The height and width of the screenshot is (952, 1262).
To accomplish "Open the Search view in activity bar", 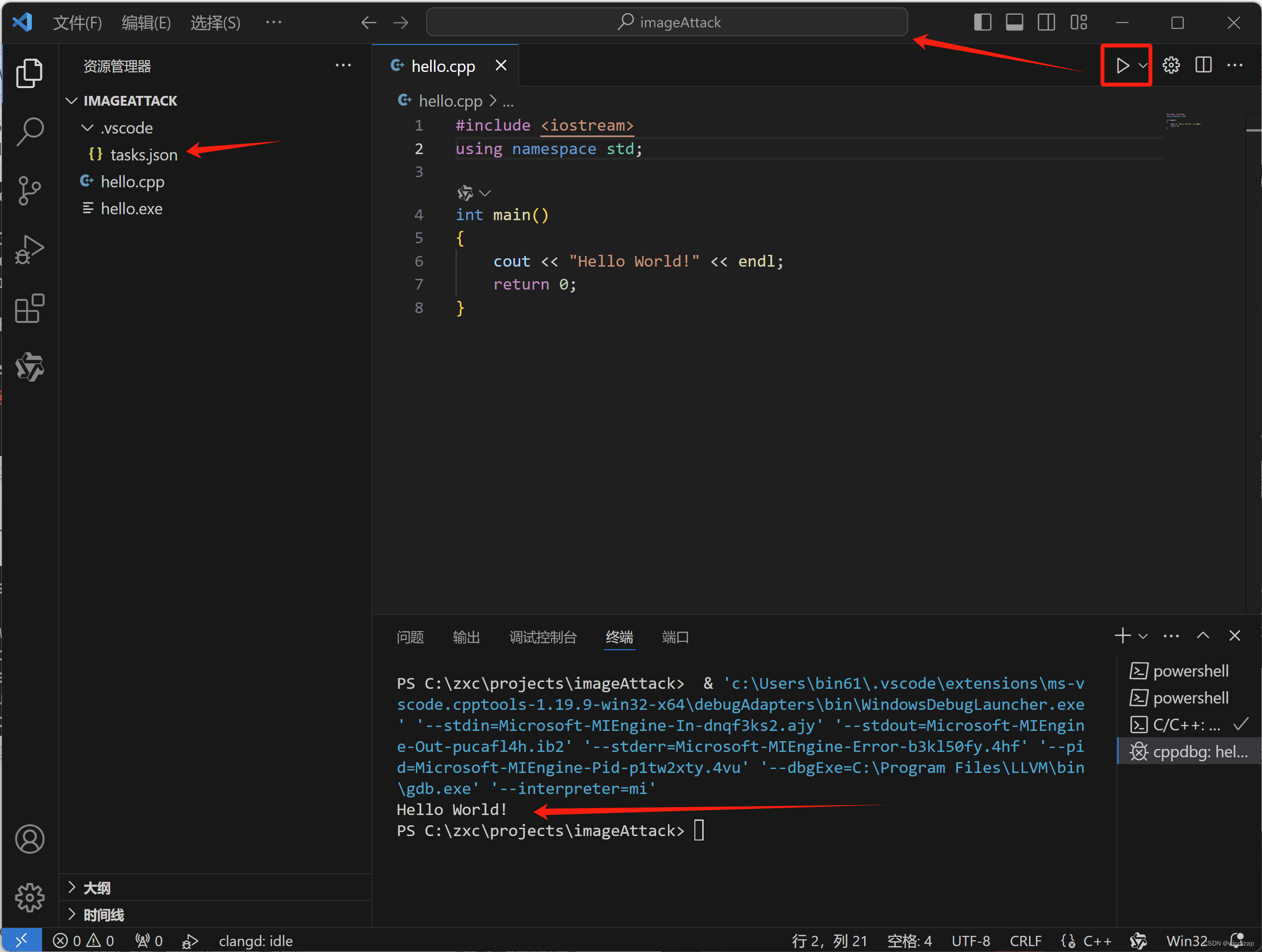I will (x=29, y=131).
